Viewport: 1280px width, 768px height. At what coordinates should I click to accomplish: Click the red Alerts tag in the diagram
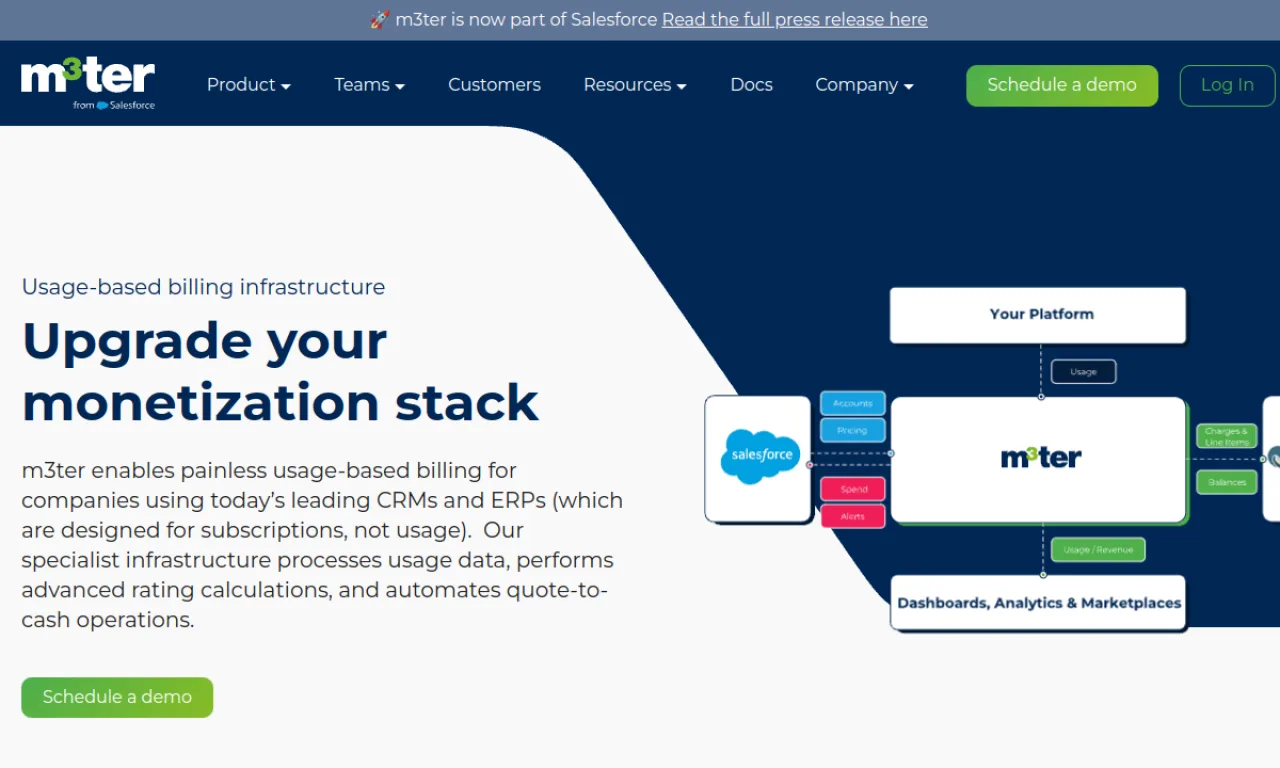[x=853, y=516]
